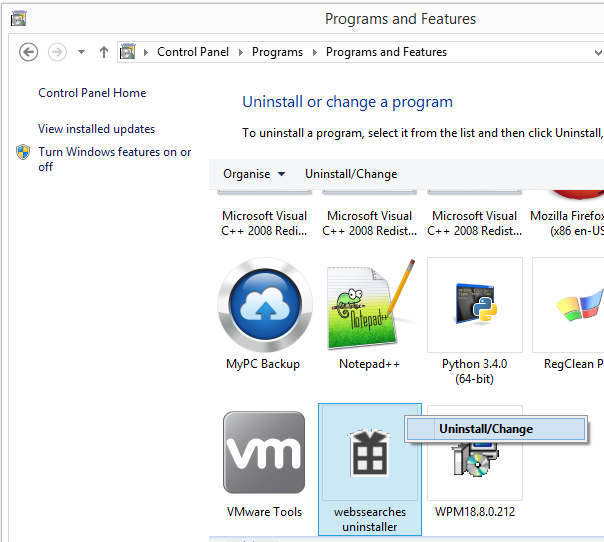The width and height of the screenshot is (604, 542).
Task: Select the Notepad++ program icon
Action: click(371, 305)
